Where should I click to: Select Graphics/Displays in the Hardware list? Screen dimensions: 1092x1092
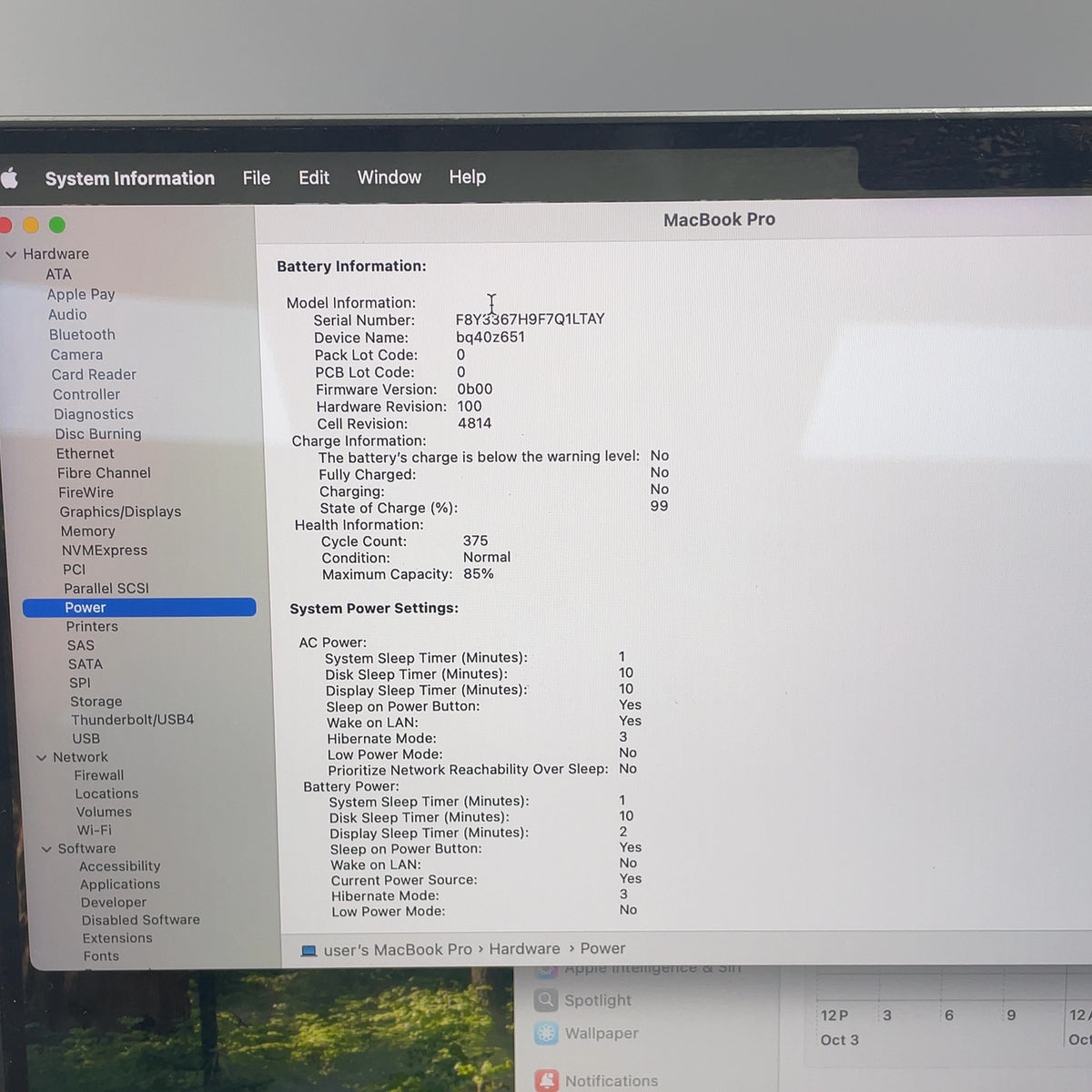[x=120, y=511]
